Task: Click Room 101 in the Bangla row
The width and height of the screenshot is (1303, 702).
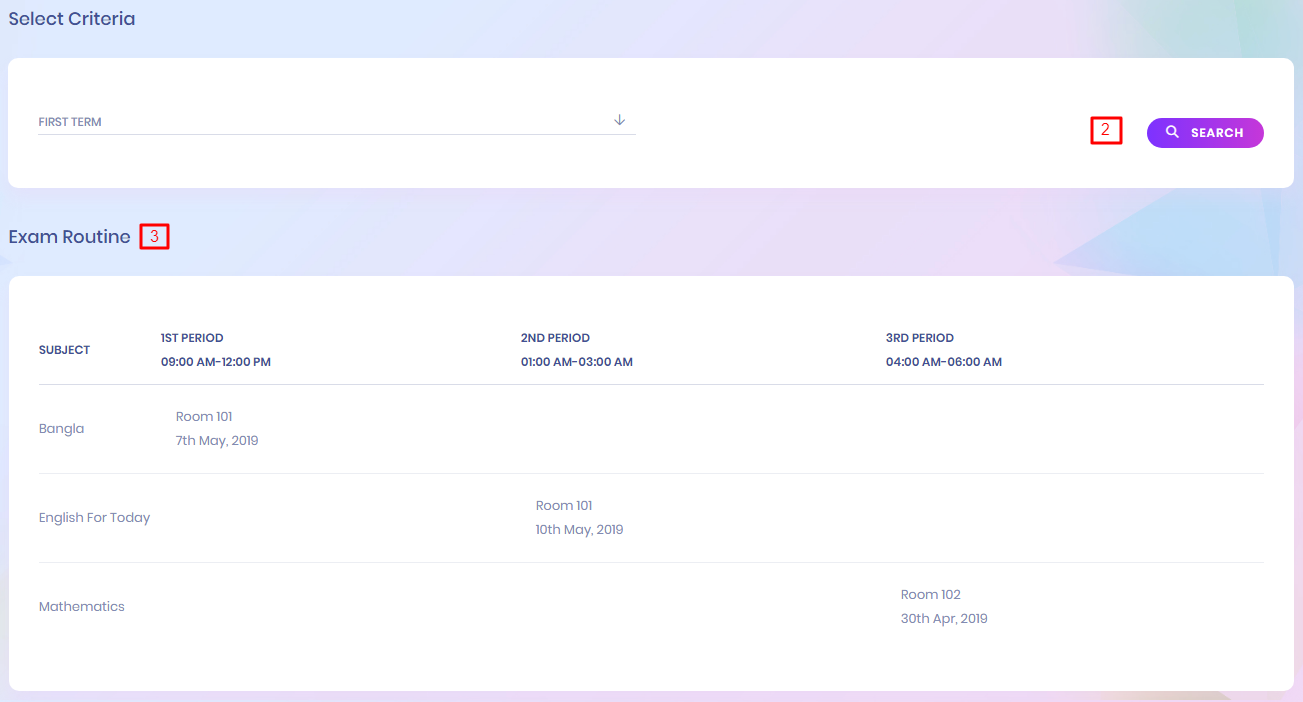Action: 204,417
